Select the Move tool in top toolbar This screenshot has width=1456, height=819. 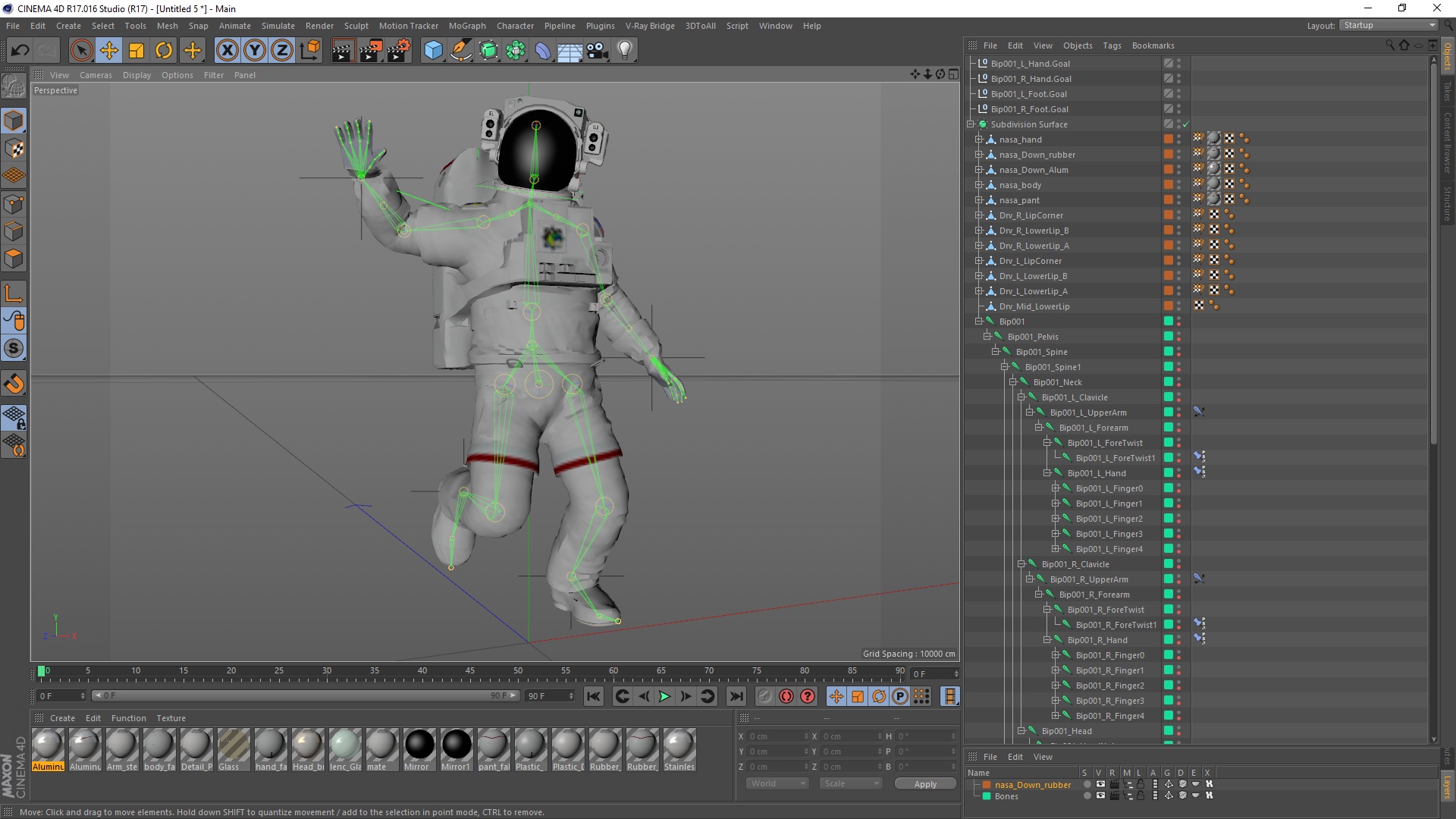pyautogui.click(x=108, y=51)
